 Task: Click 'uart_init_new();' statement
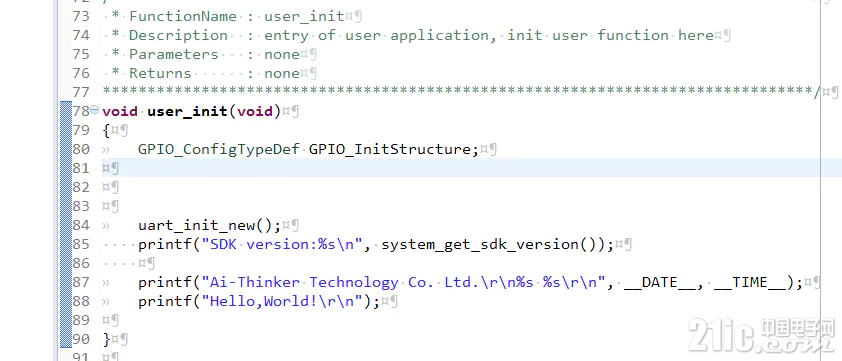(209, 225)
